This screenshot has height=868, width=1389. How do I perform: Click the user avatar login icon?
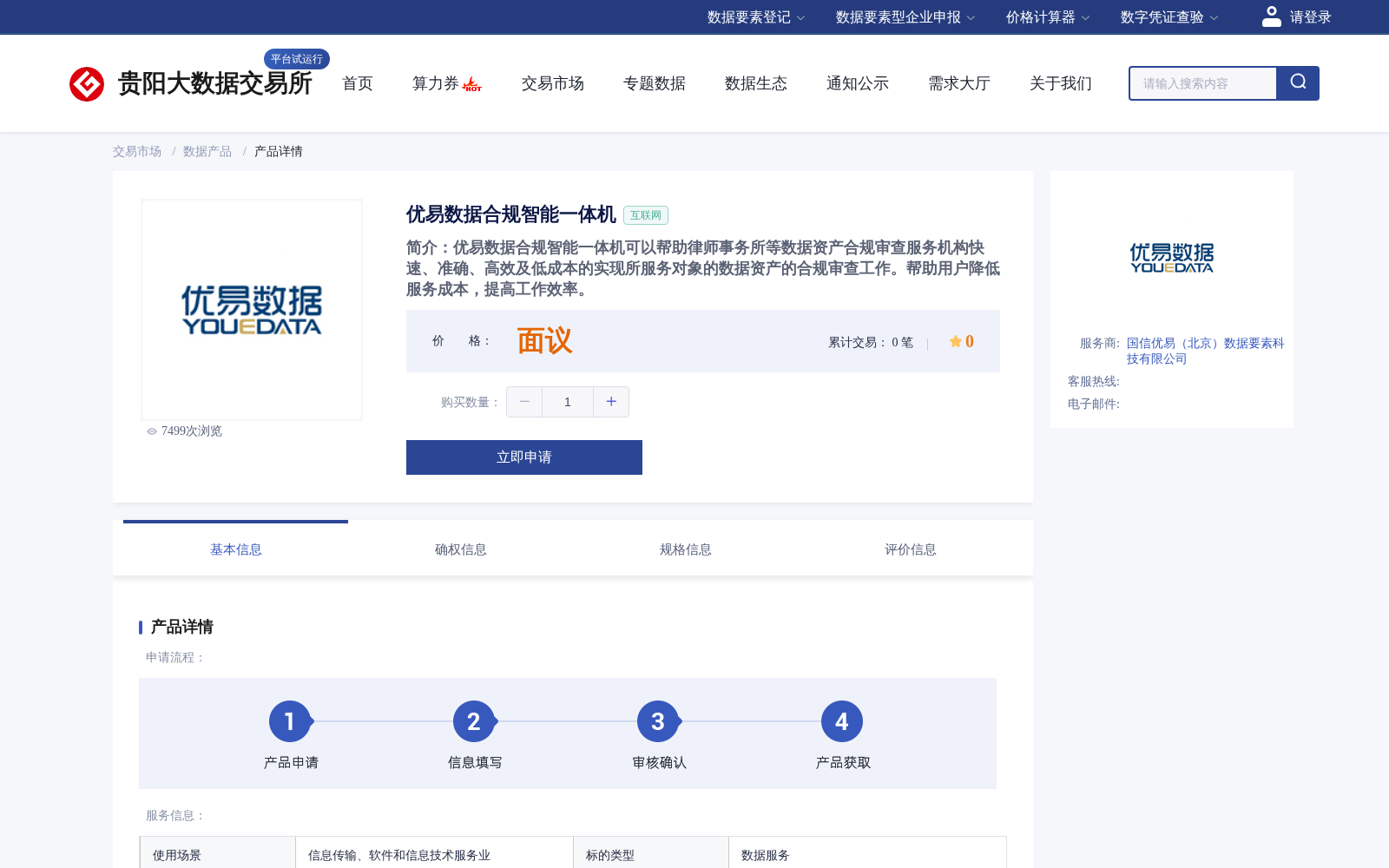click(x=1272, y=16)
